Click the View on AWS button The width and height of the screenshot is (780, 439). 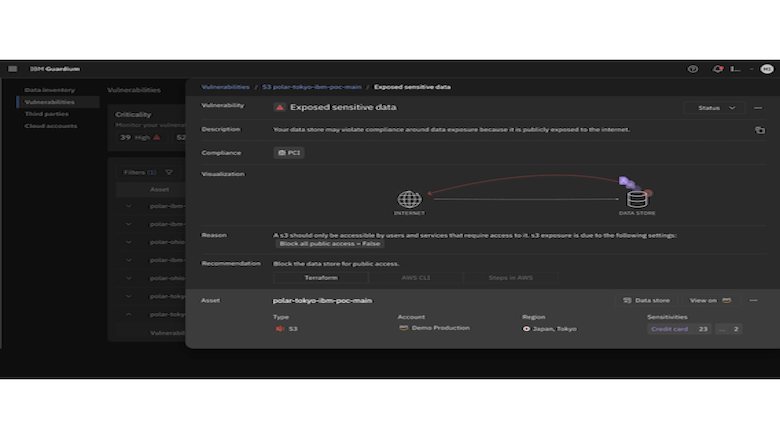point(710,300)
